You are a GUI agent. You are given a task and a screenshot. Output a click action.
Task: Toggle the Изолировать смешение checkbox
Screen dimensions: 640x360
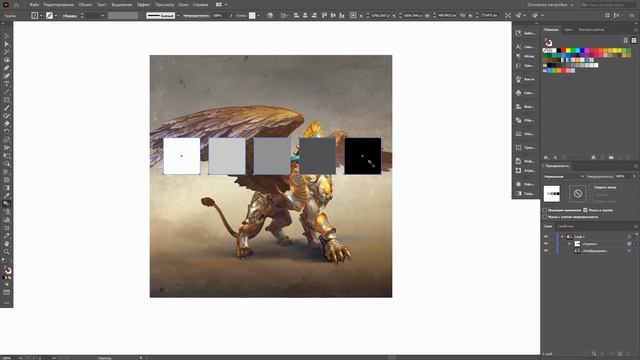point(545,210)
